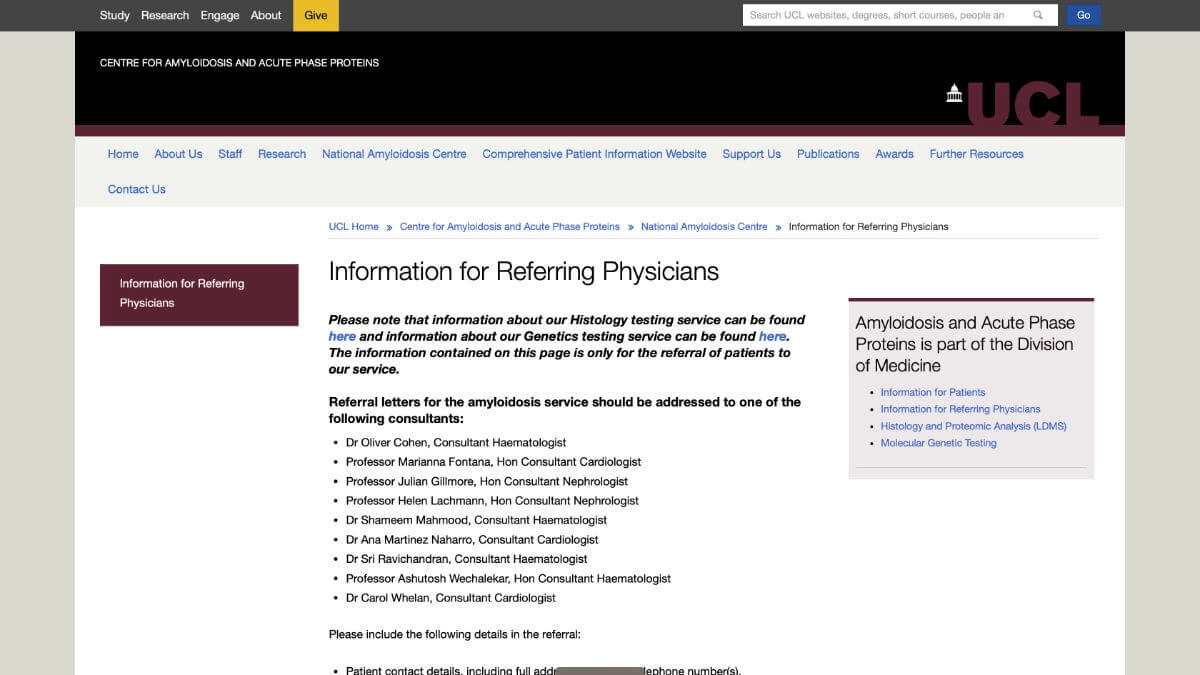This screenshot has height=675, width=1200.
Task: Click Centre for Amyloidosis breadcrumb link
Action: click(510, 227)
